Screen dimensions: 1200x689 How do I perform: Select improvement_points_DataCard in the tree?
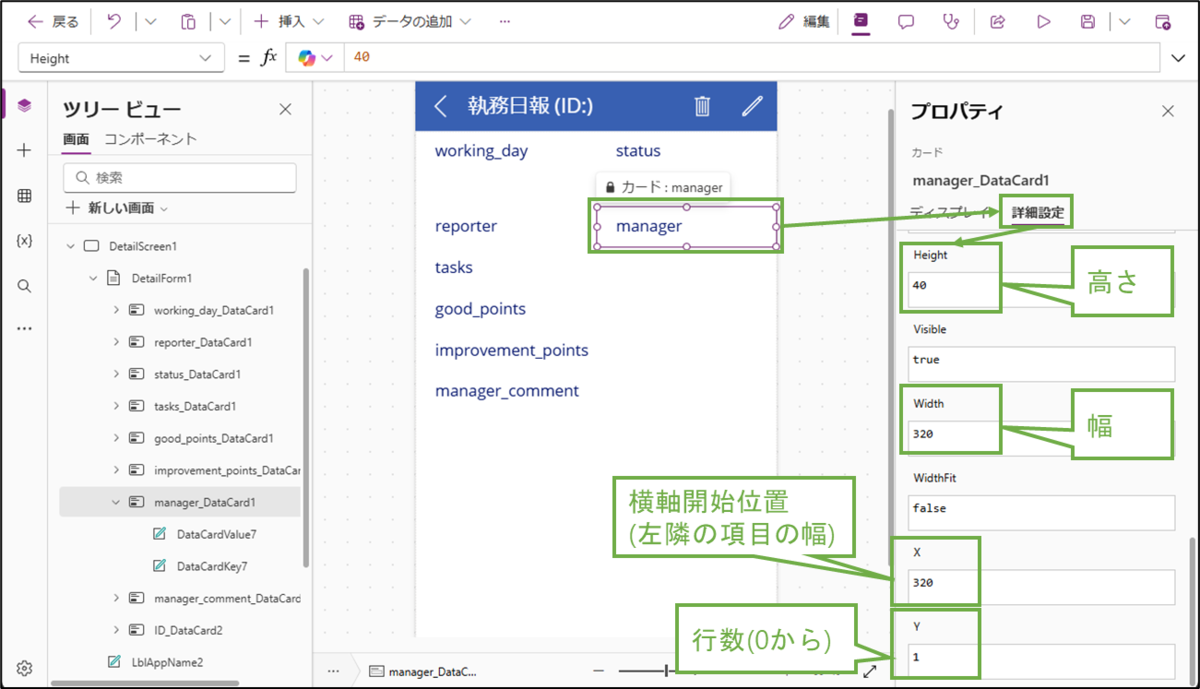click(x=227, y=470)
